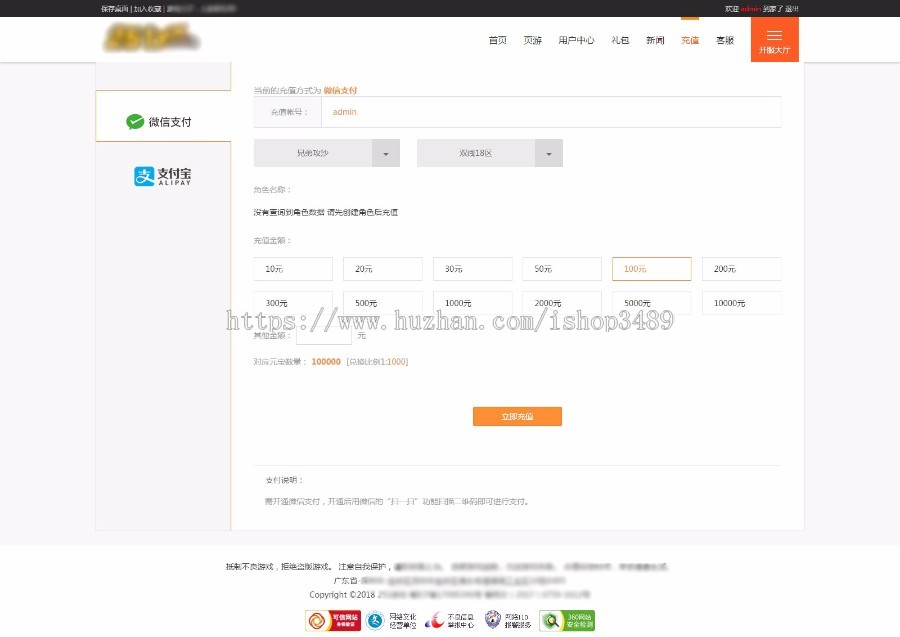Click the 其他金额 custom amount input field
Image resolution: width=900 pixels, height=637 pixels.
click(x=323, y=336)
